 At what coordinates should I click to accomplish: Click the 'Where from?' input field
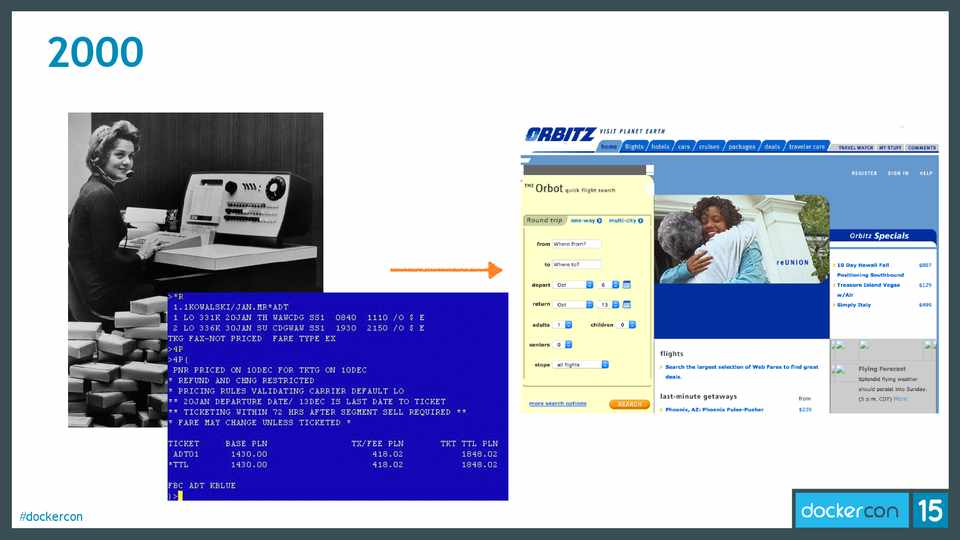[x=578, y=244]
